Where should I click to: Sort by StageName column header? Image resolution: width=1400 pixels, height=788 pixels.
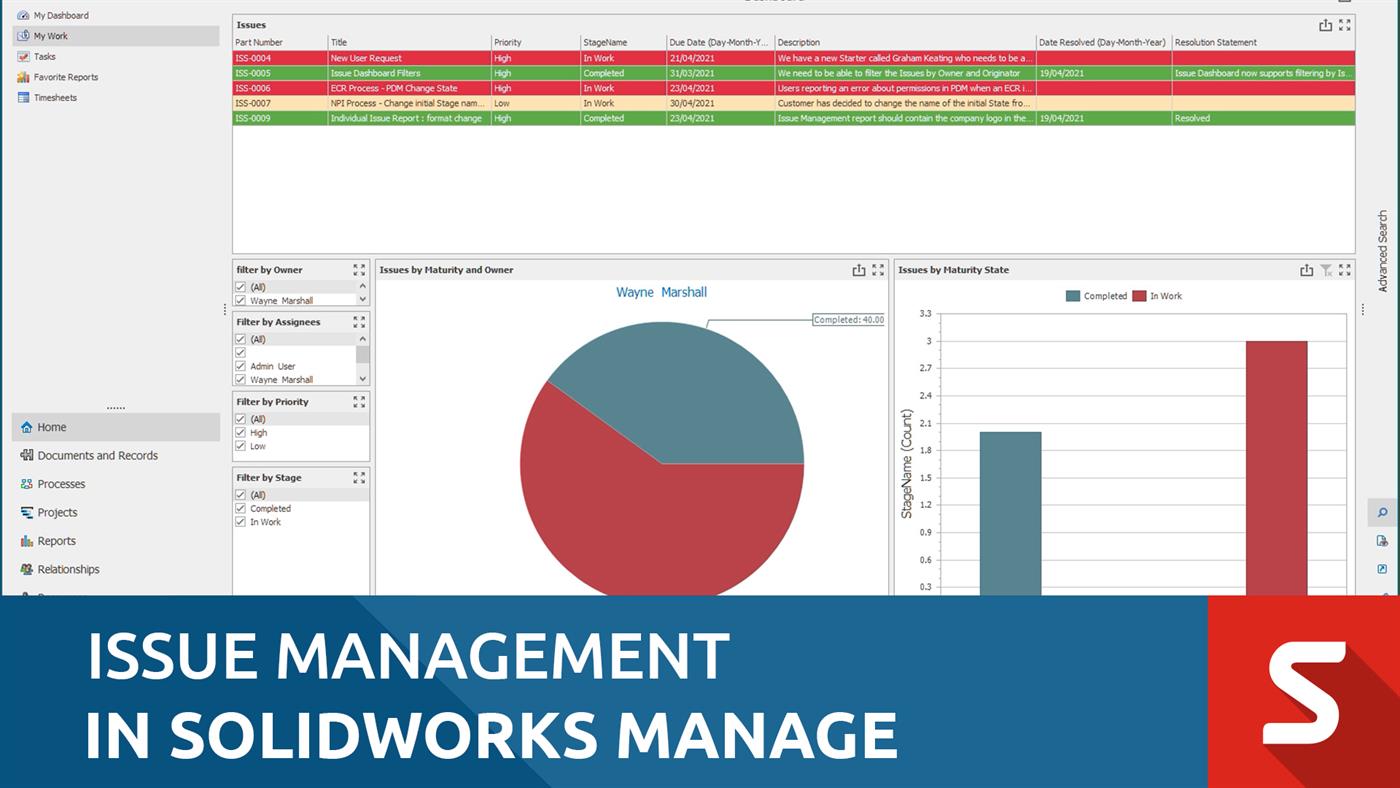click(x=624, y=42)
